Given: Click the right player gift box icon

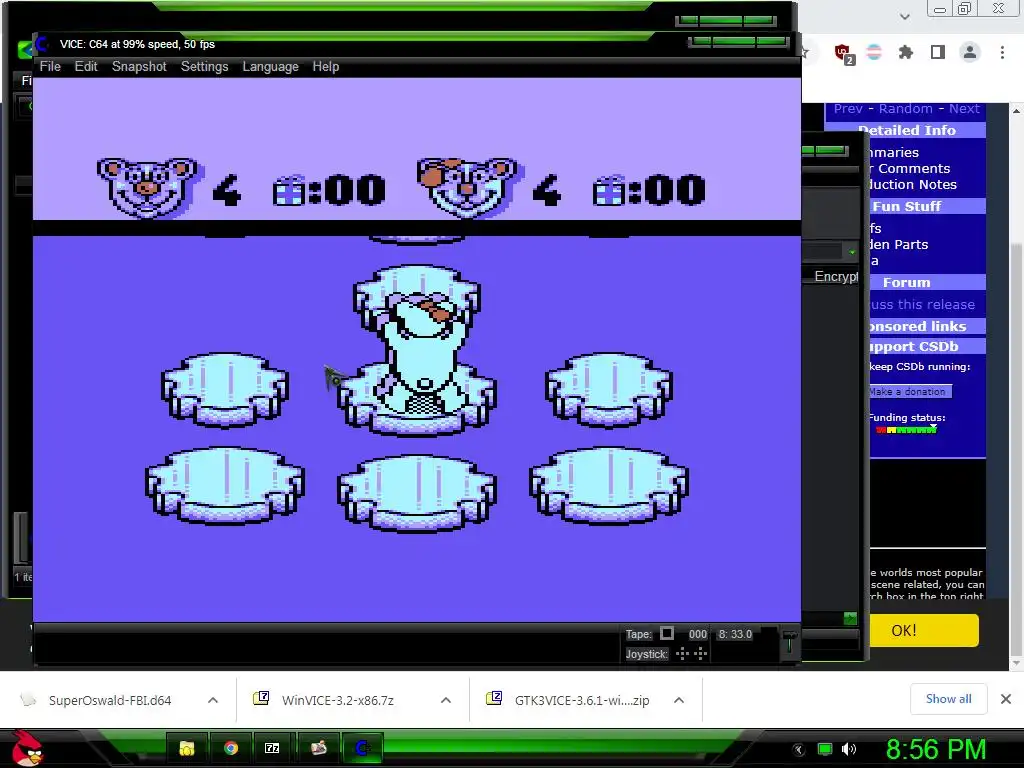Looking at the screenshot, I should point(609,191).
